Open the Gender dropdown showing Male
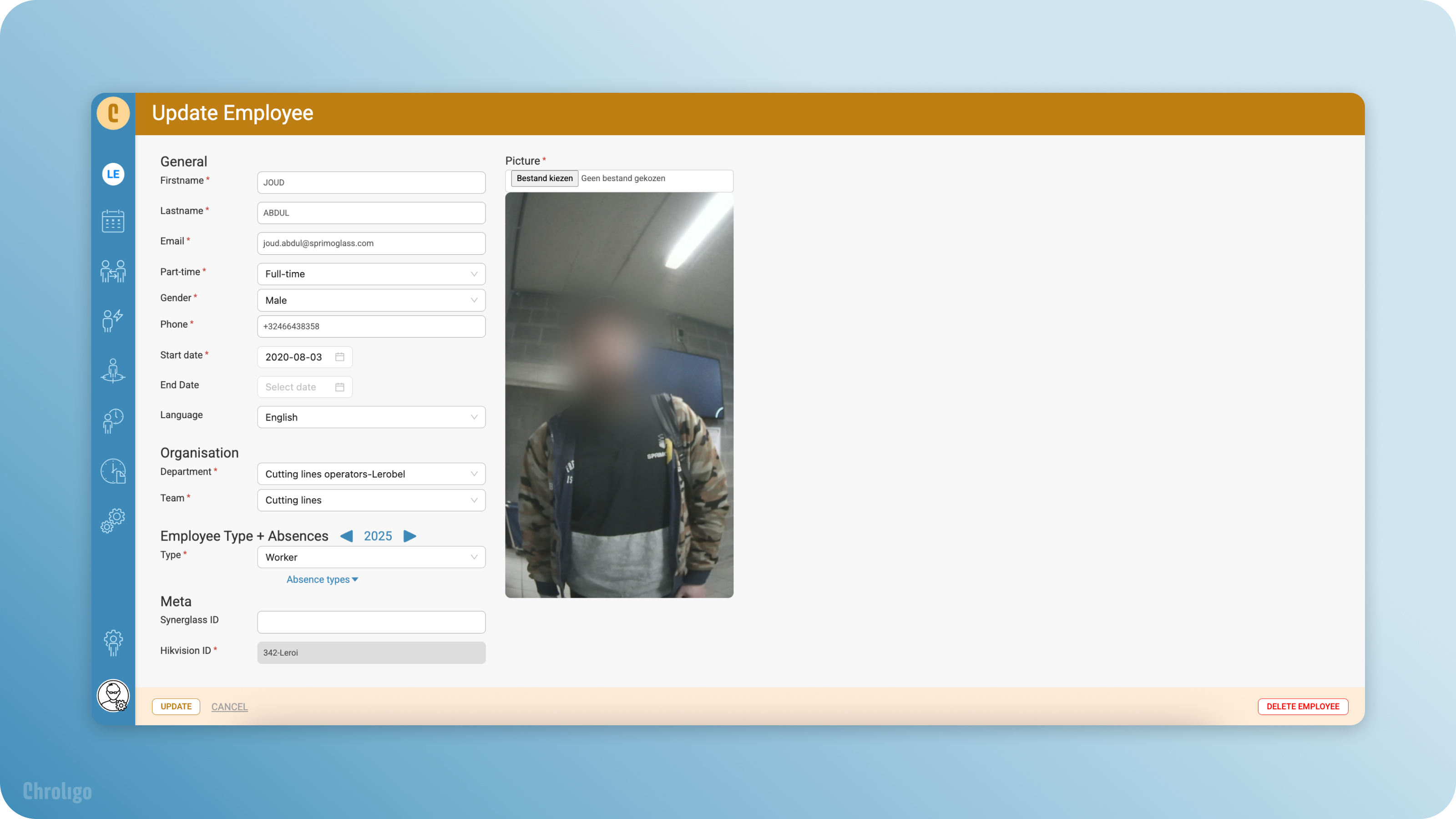 (x=371, y=300)
